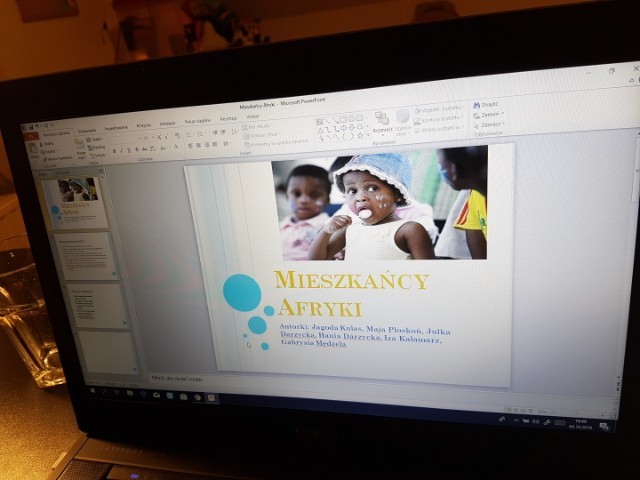Click the Szybkie style icon
Screen dimensions: 640x480
(x=403, y=121)
